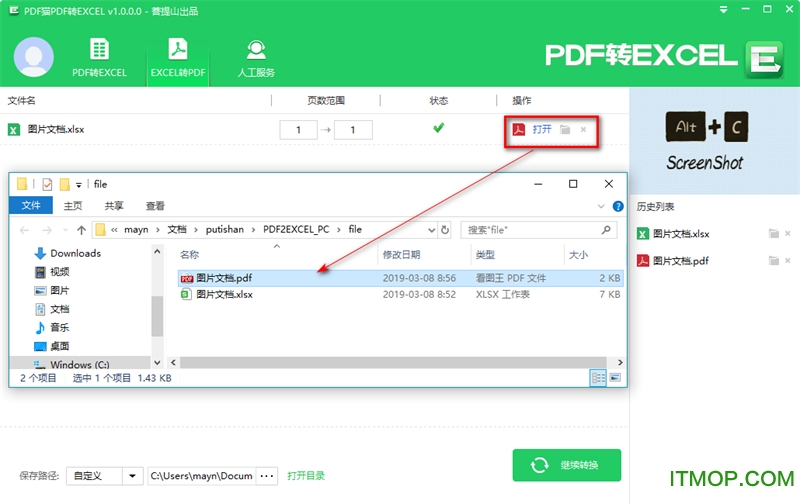Open output folder icon in operation column
Screen dimensions: 800x504
coord(565,130)
